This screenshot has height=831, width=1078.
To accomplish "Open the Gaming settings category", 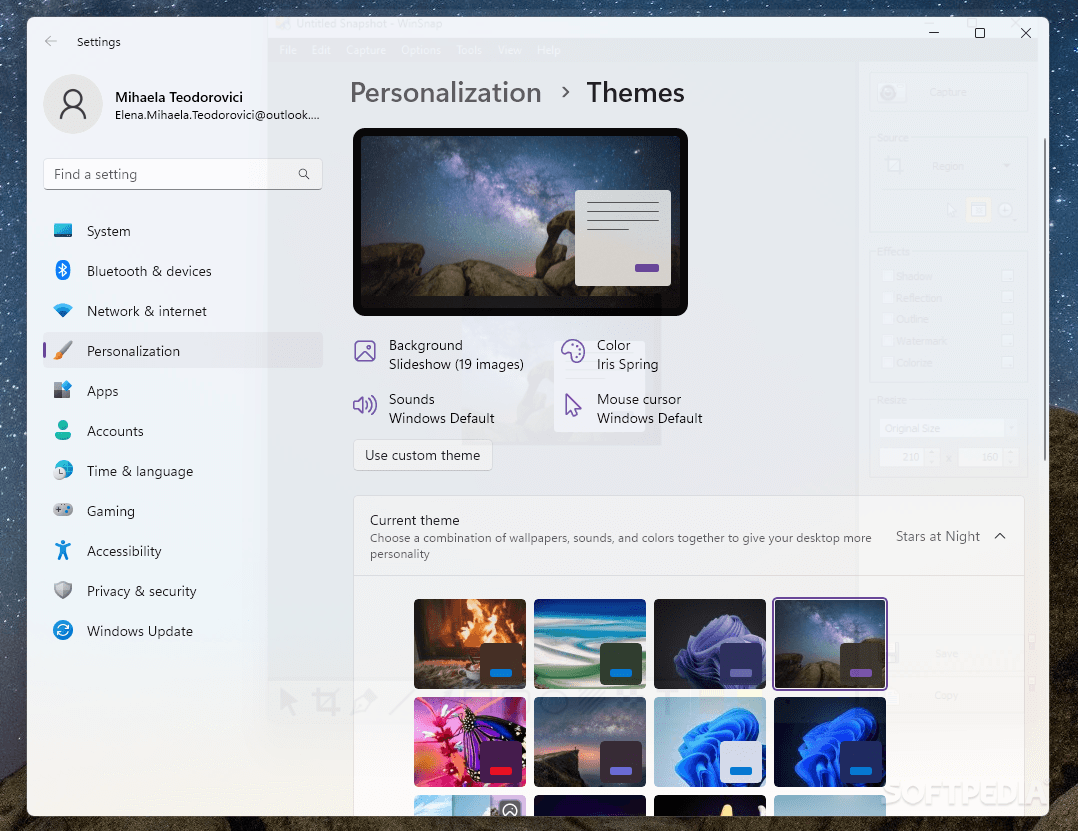I will point(183,511).
